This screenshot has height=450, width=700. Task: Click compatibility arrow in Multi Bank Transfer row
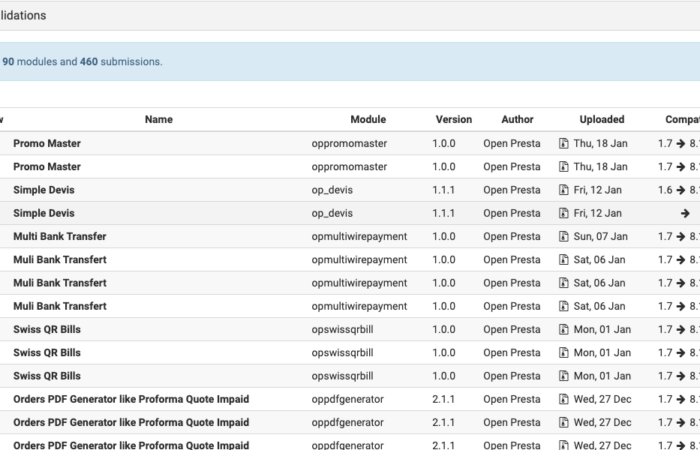680,237
